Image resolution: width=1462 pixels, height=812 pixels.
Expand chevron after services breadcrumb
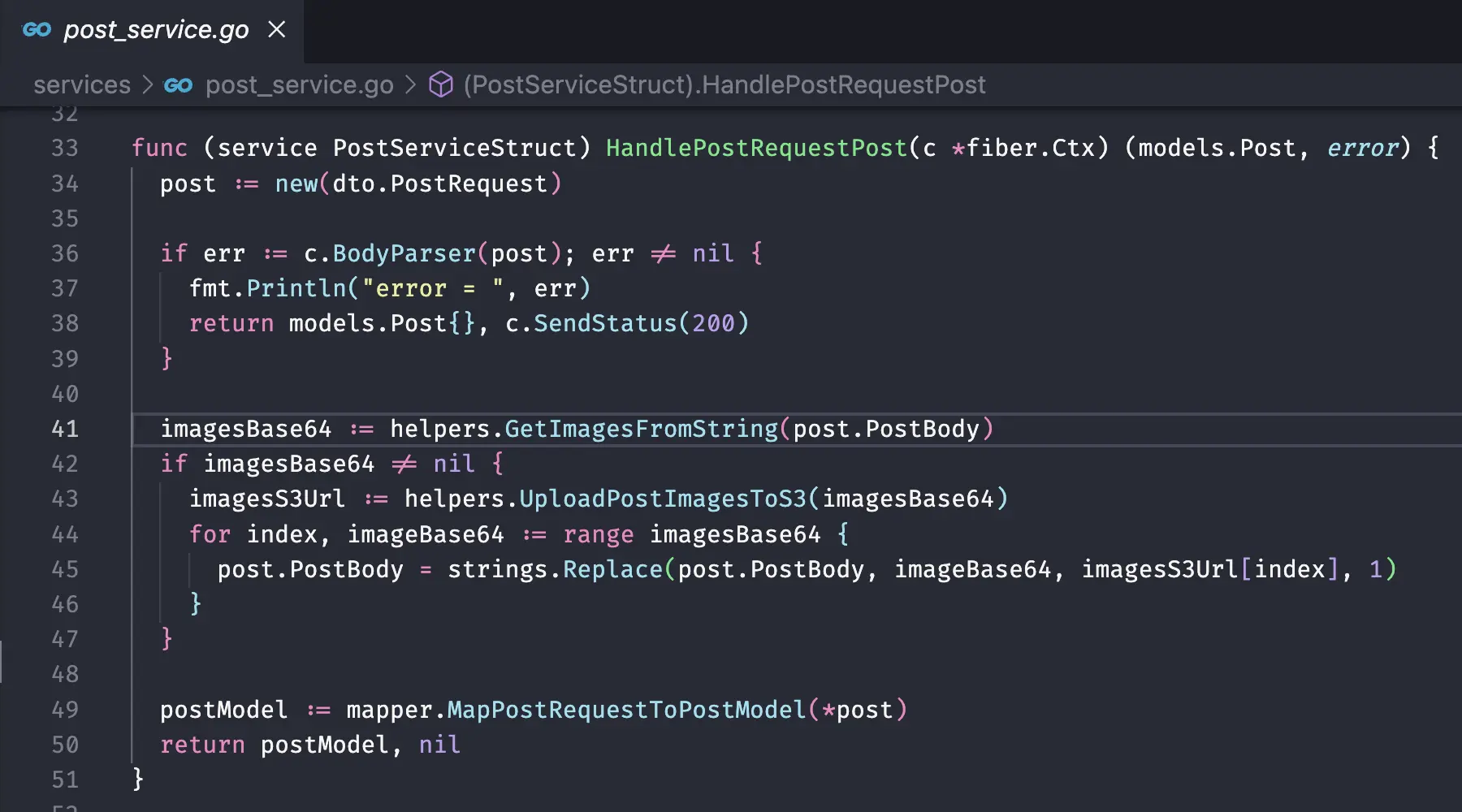(x=148, y=84)
